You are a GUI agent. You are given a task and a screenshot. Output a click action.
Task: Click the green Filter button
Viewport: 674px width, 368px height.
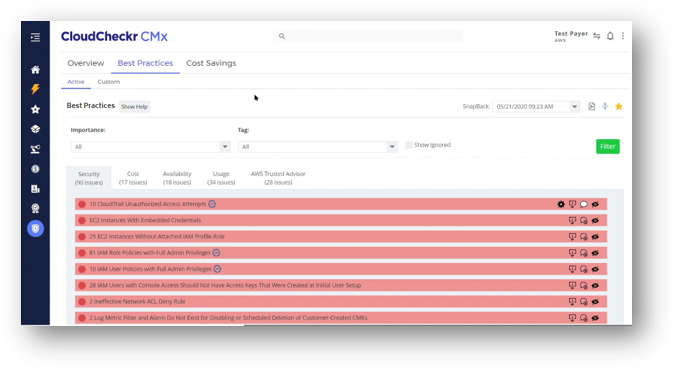607,147
